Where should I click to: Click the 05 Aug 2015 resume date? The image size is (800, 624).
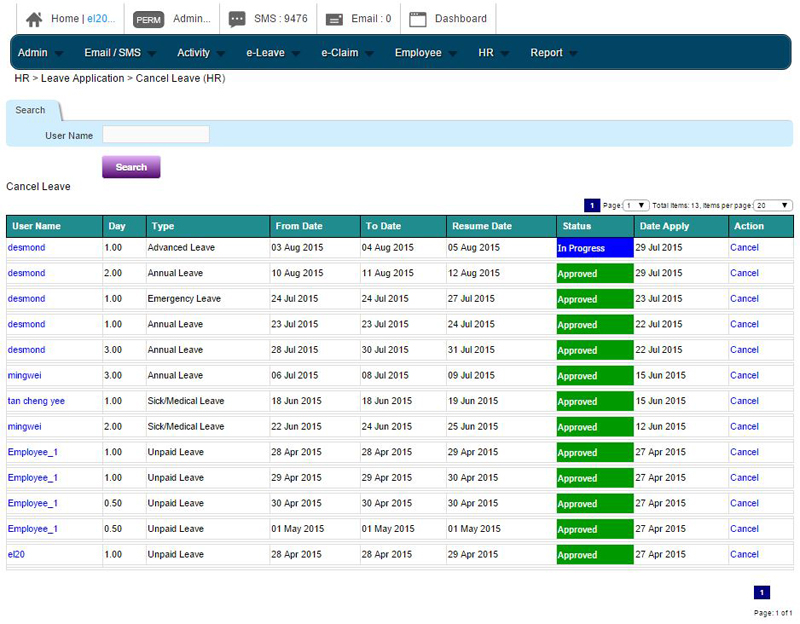(473, 247)
